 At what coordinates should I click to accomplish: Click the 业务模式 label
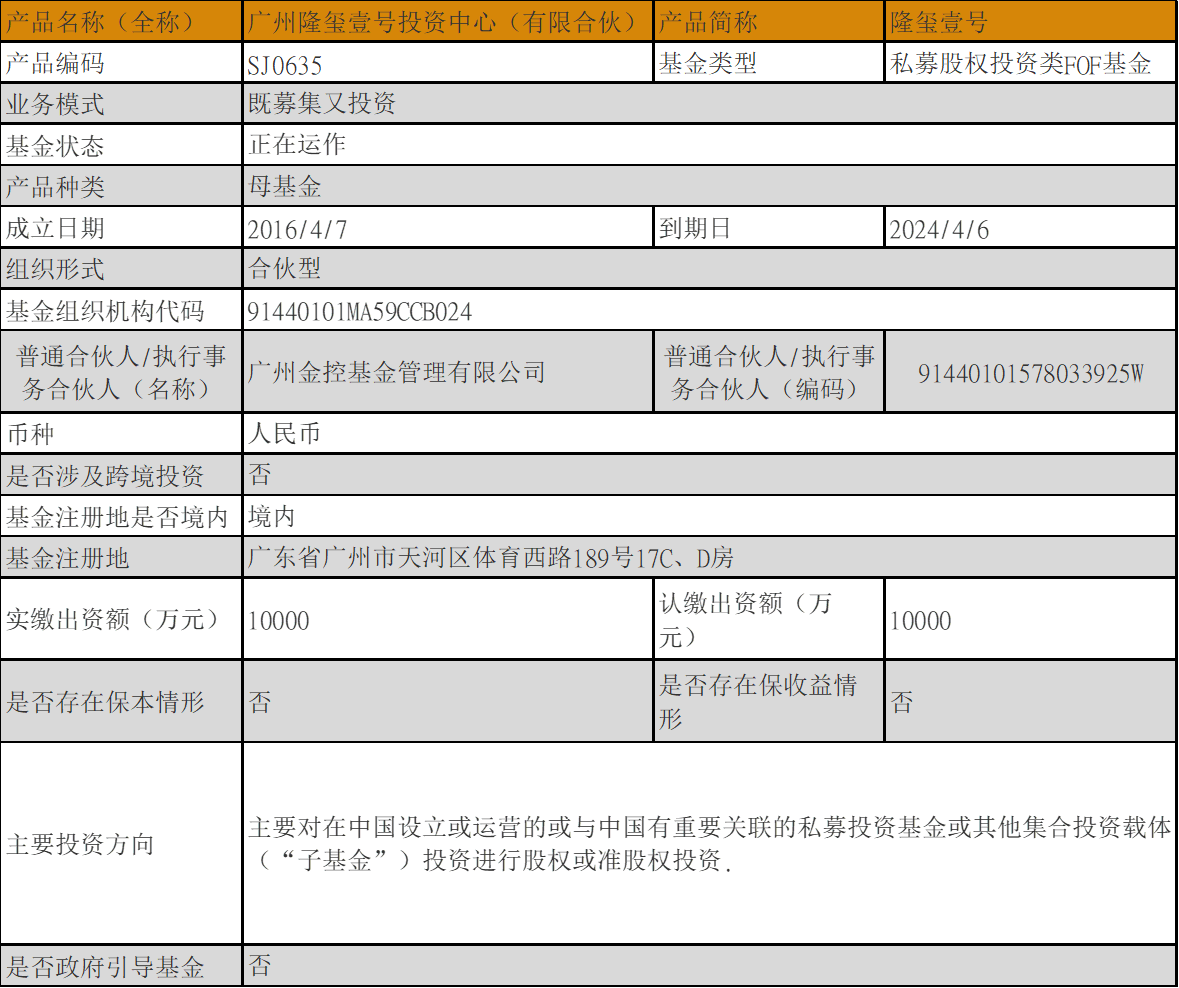pyautogui.click(x=55, y=105)
